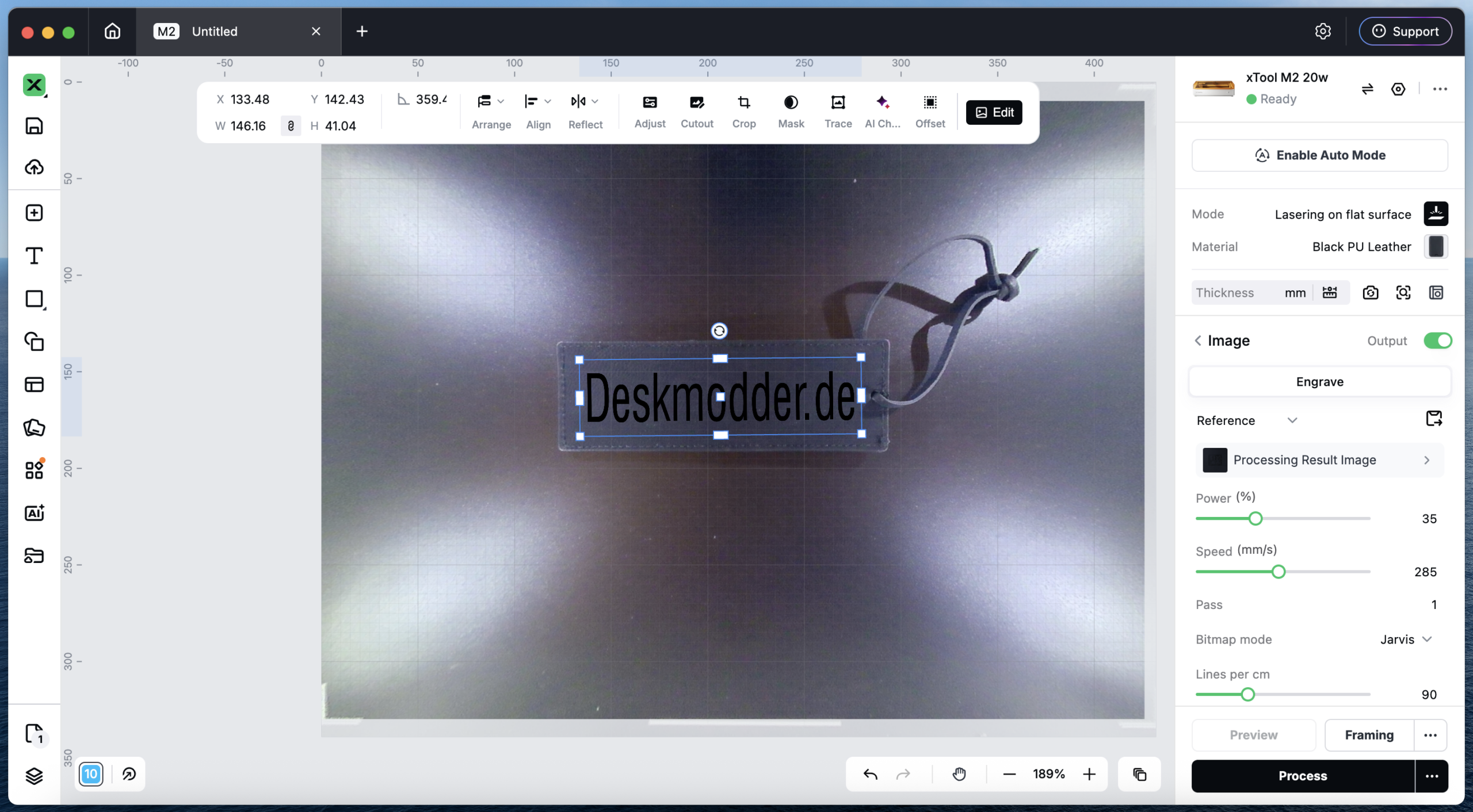The width and height of the screenshot is (1473, 812).
Task: Click the cloud upload icon
Action: [34, 167]
